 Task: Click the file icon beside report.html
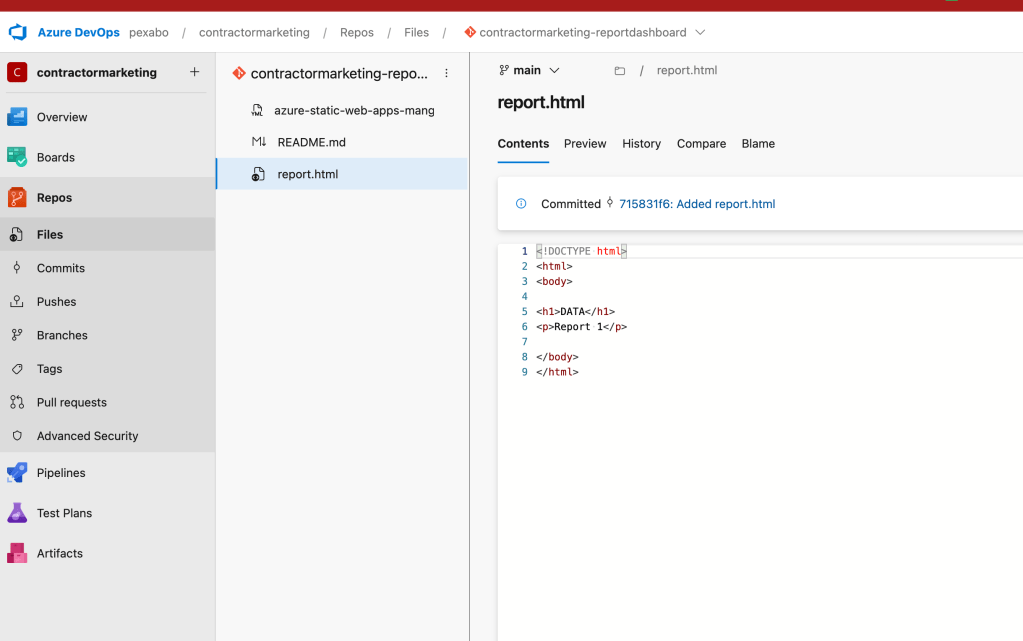258,174
